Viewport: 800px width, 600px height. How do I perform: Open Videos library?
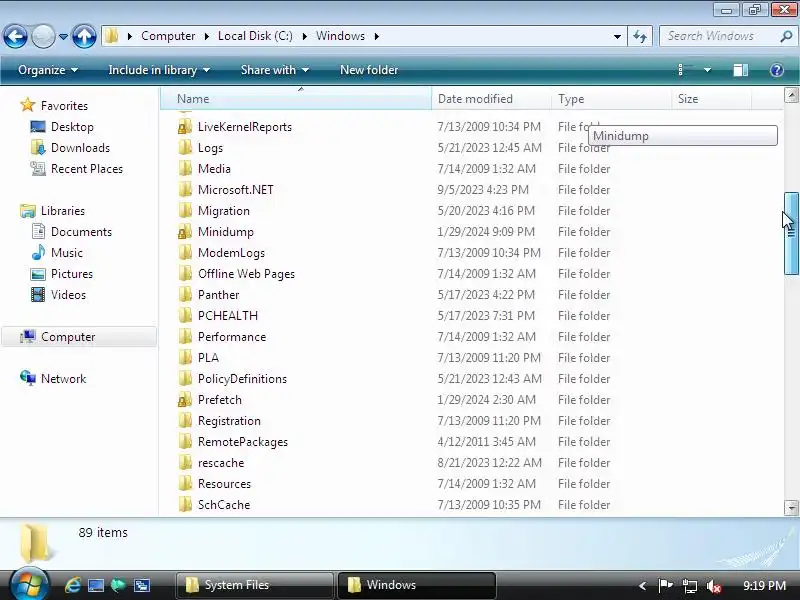pyautogui.click(x=68, y=295)
